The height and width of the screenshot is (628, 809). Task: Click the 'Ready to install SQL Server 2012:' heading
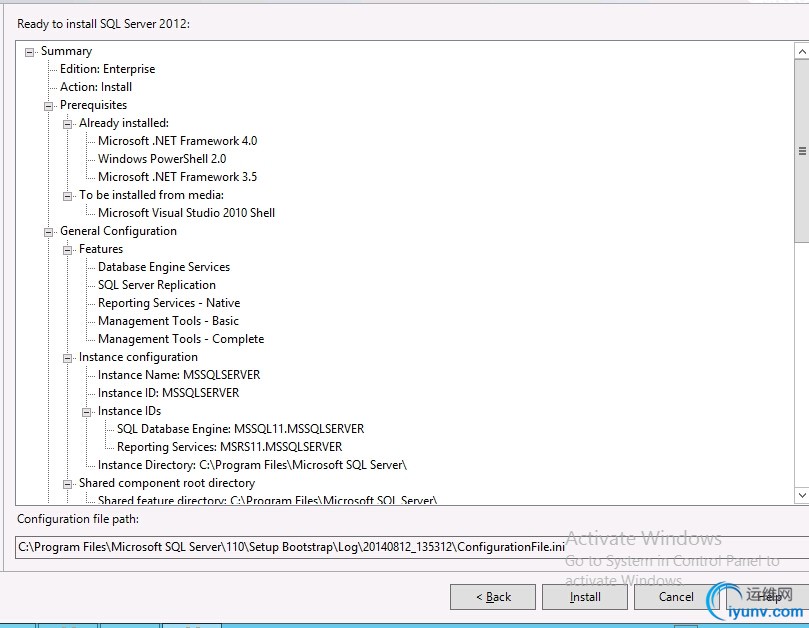click(103, 24)
